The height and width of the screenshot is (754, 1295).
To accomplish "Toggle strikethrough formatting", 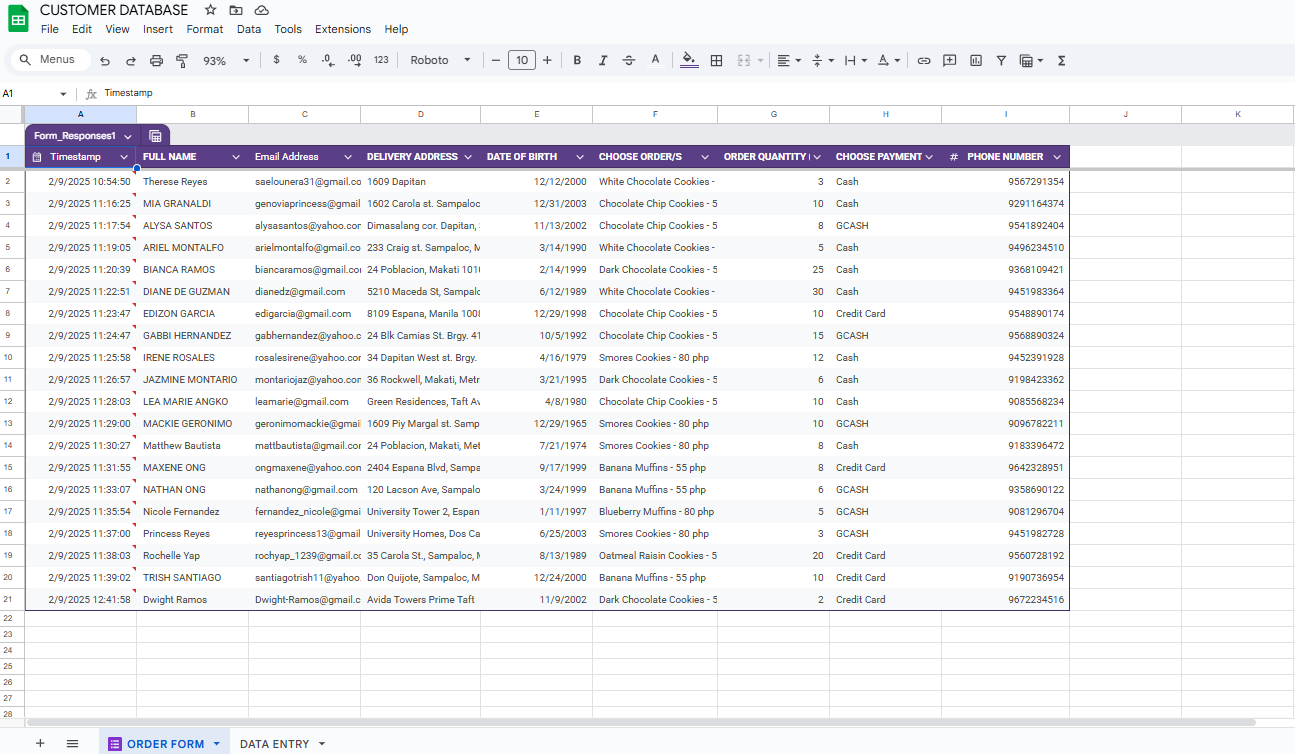I will point(629,61).
